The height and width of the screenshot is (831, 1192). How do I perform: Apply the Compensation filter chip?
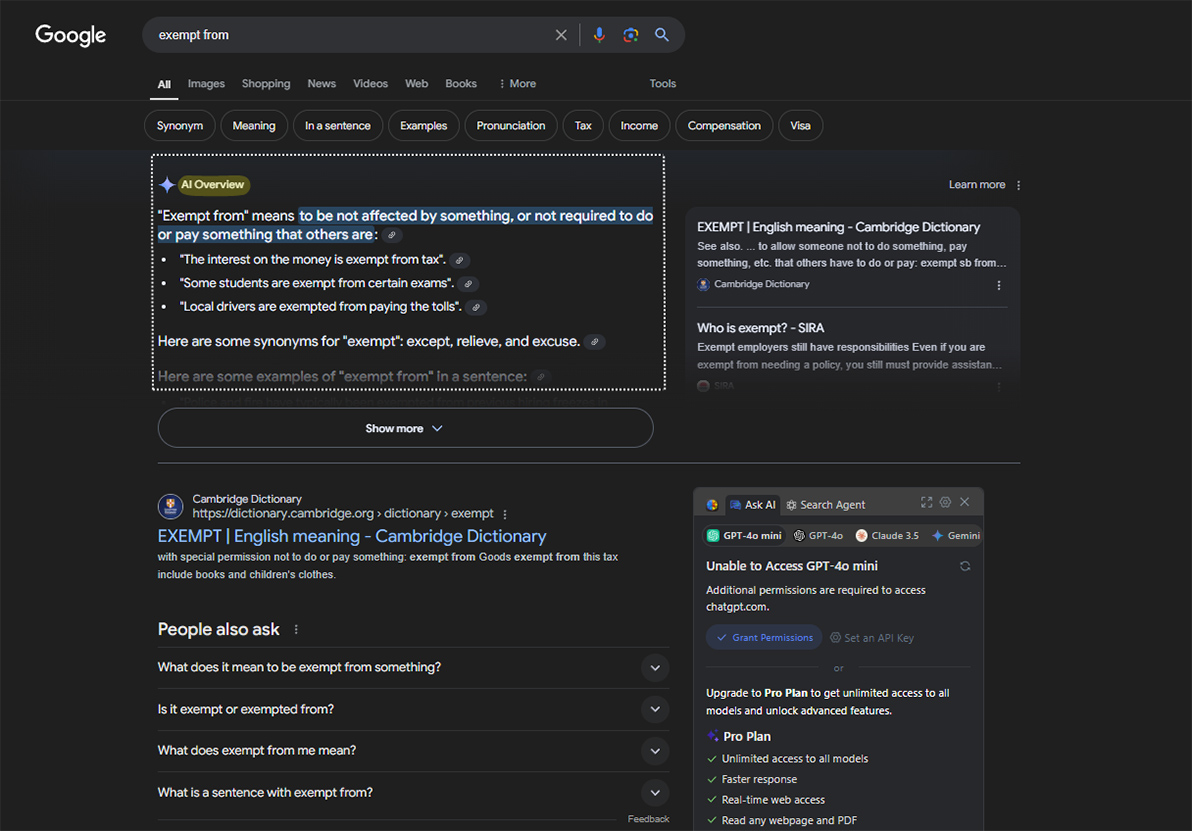point(724,125)
